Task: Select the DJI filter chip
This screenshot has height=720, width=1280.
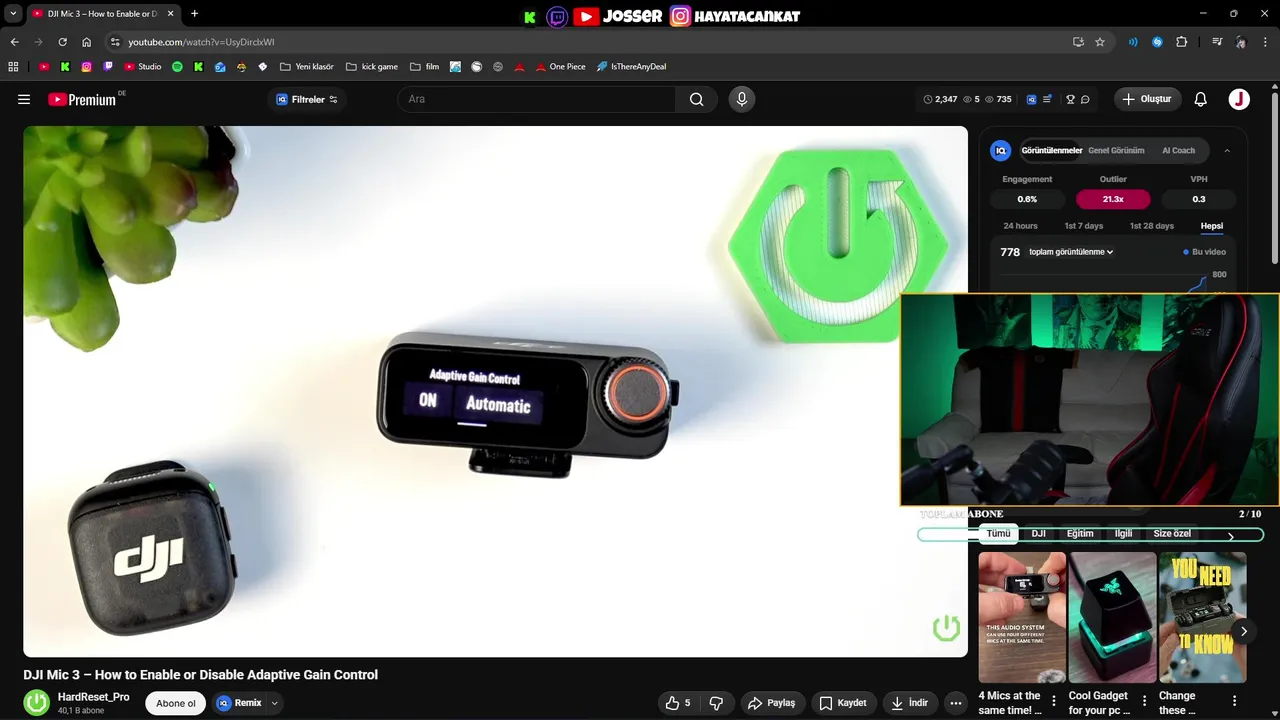Action: 1039,534
